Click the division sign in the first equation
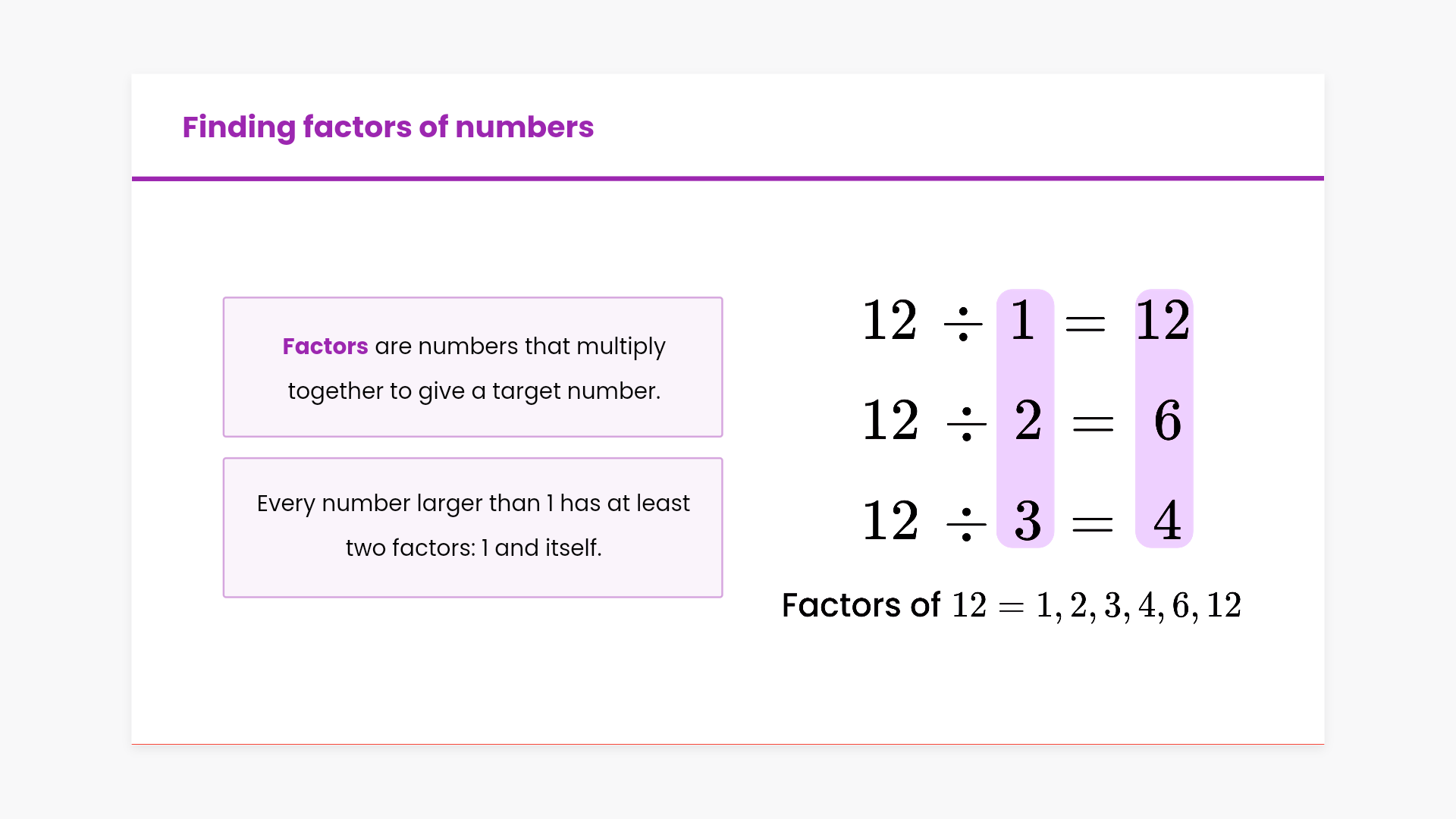 tap(963, 324)
